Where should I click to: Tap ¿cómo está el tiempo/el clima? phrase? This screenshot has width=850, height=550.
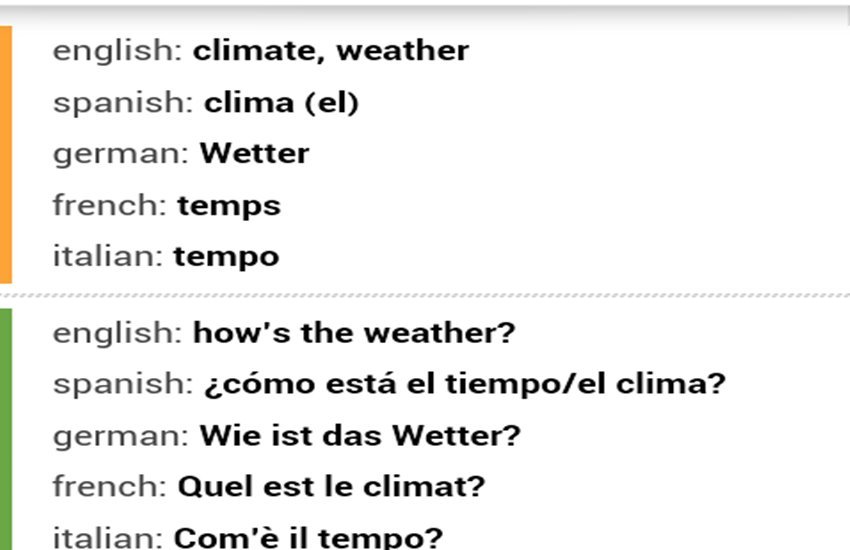[x=465, y=384]
